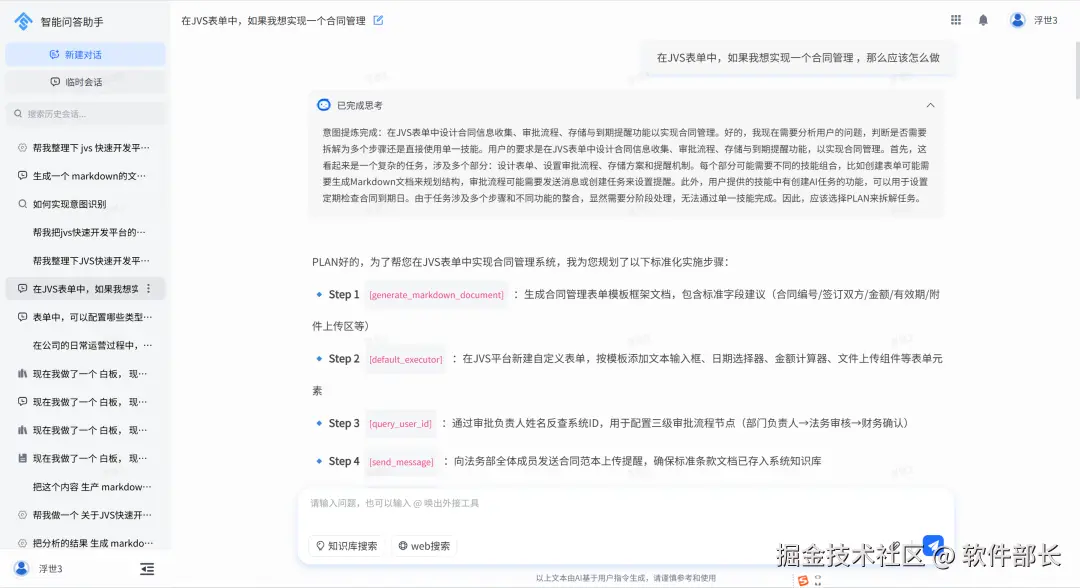The width and height of the screenshot is (1080, 588).
Task: Click the Step 3 label
Action: [x=344, y=423]
